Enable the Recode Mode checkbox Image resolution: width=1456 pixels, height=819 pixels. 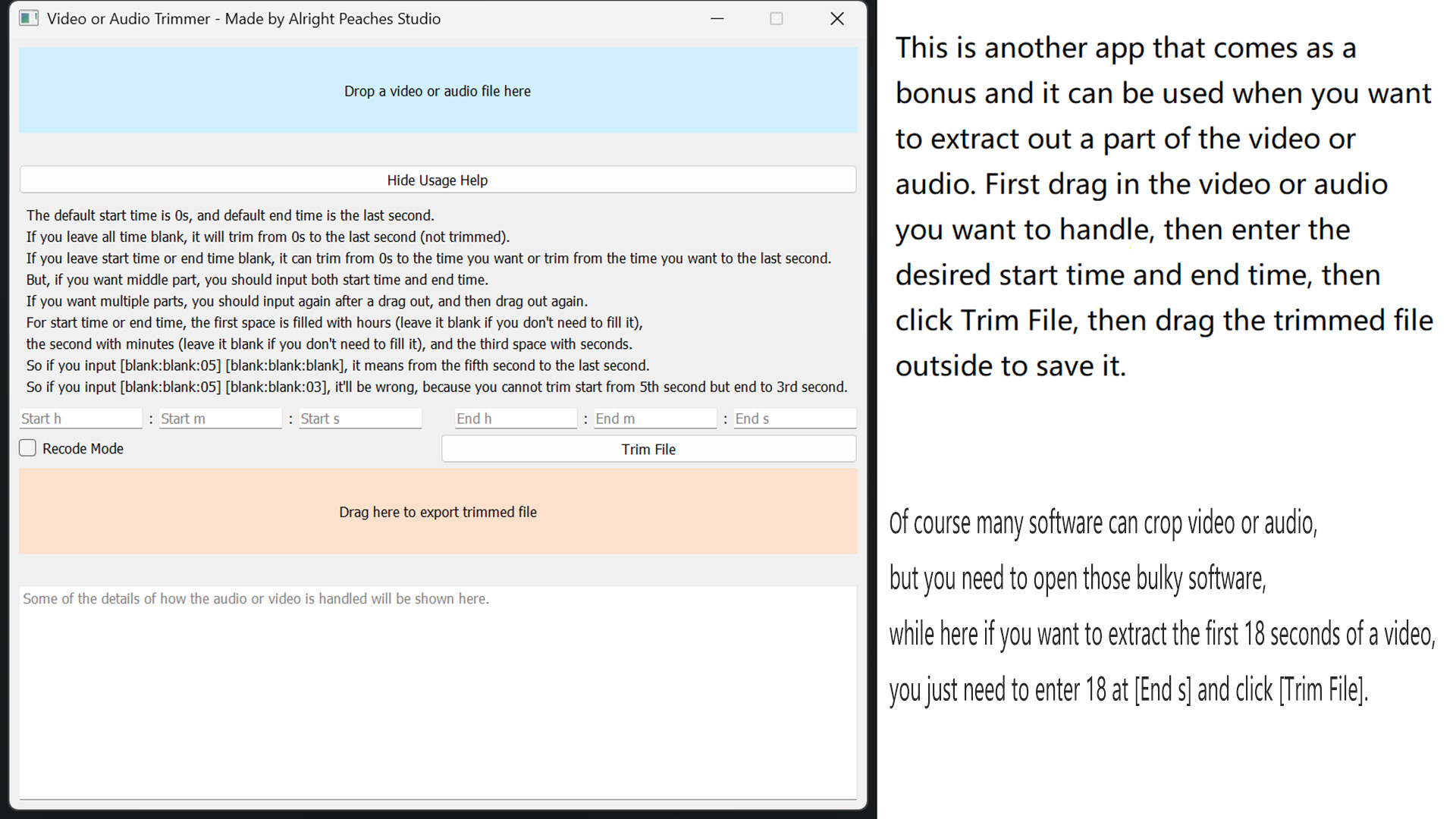tap(27, 447)
